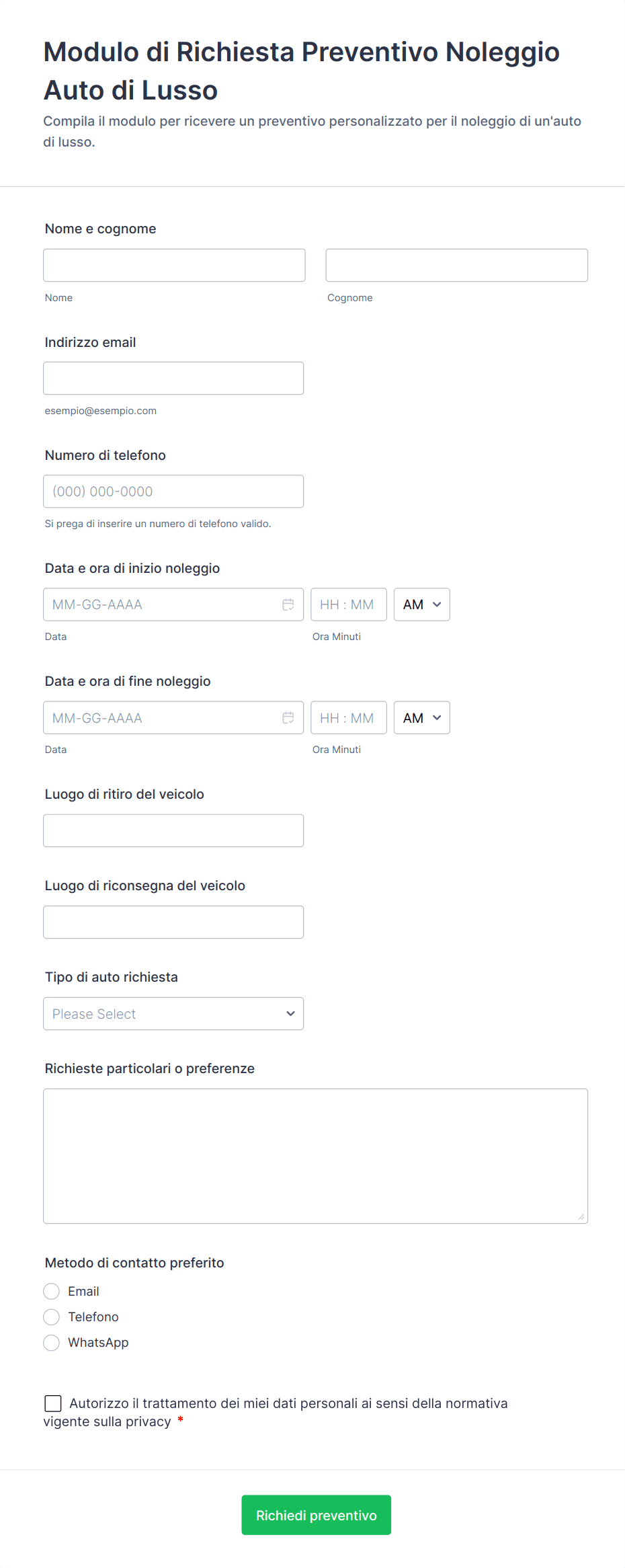Screen dimensions: 625x1568
Task: Click the phone number input field
Action: click(x=173, y=492)
